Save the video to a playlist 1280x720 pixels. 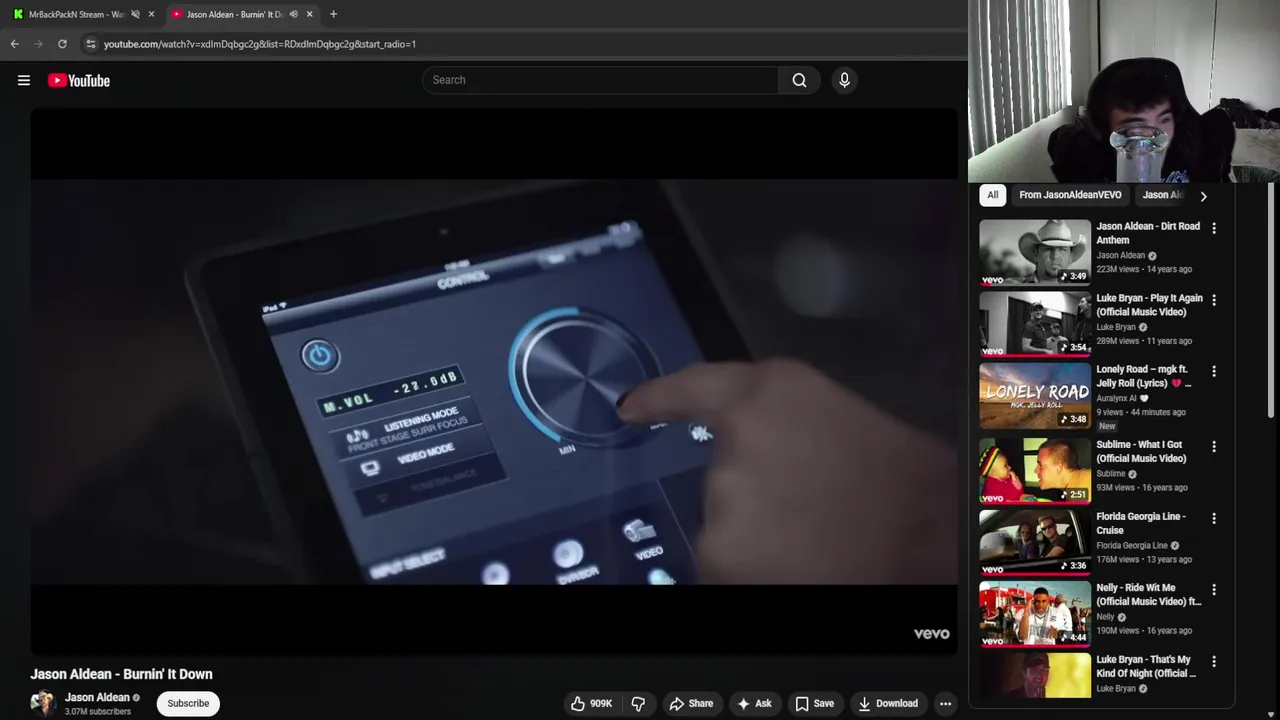[x=814, y=704]
